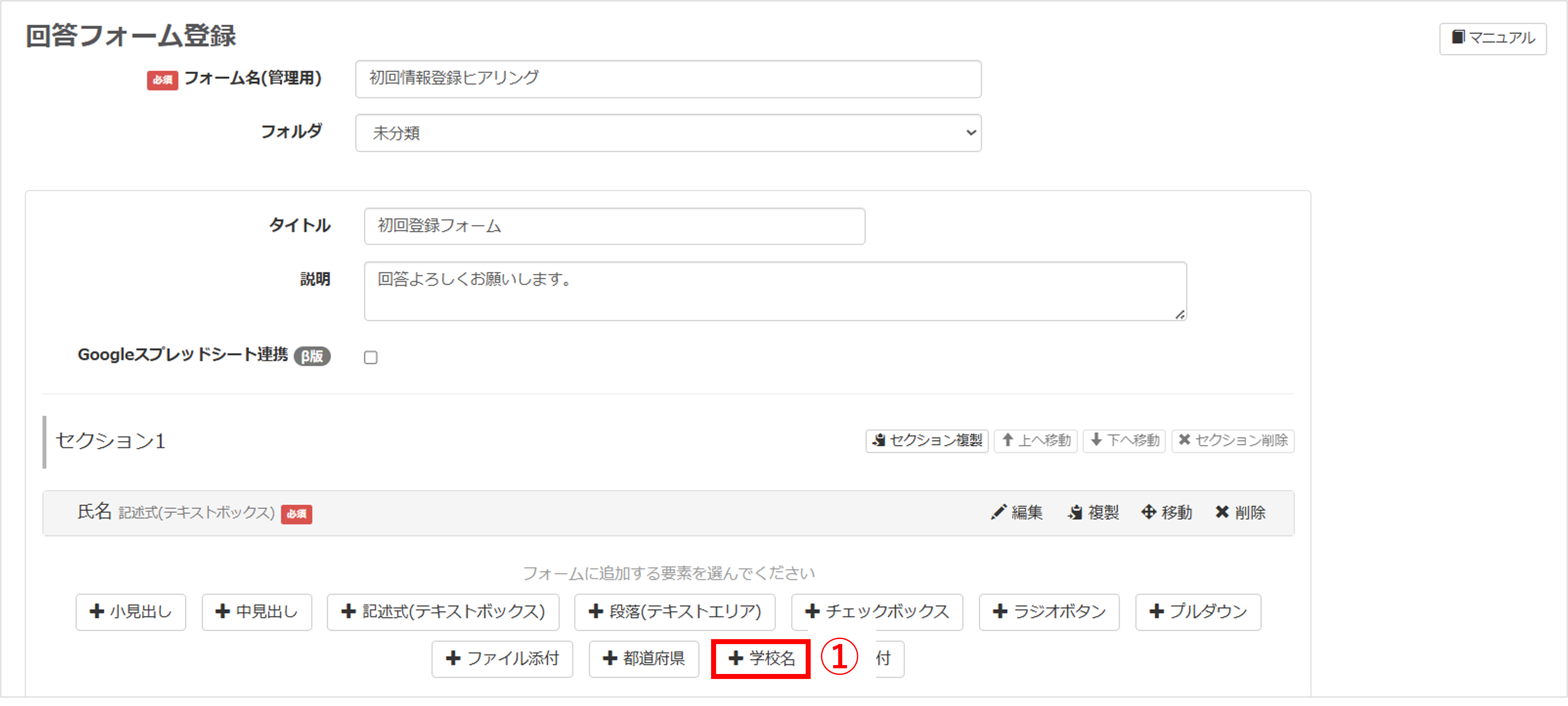Add a チェックボックス element
Viewport: 1568px width, 706px height.
click(x=877, y=612)
